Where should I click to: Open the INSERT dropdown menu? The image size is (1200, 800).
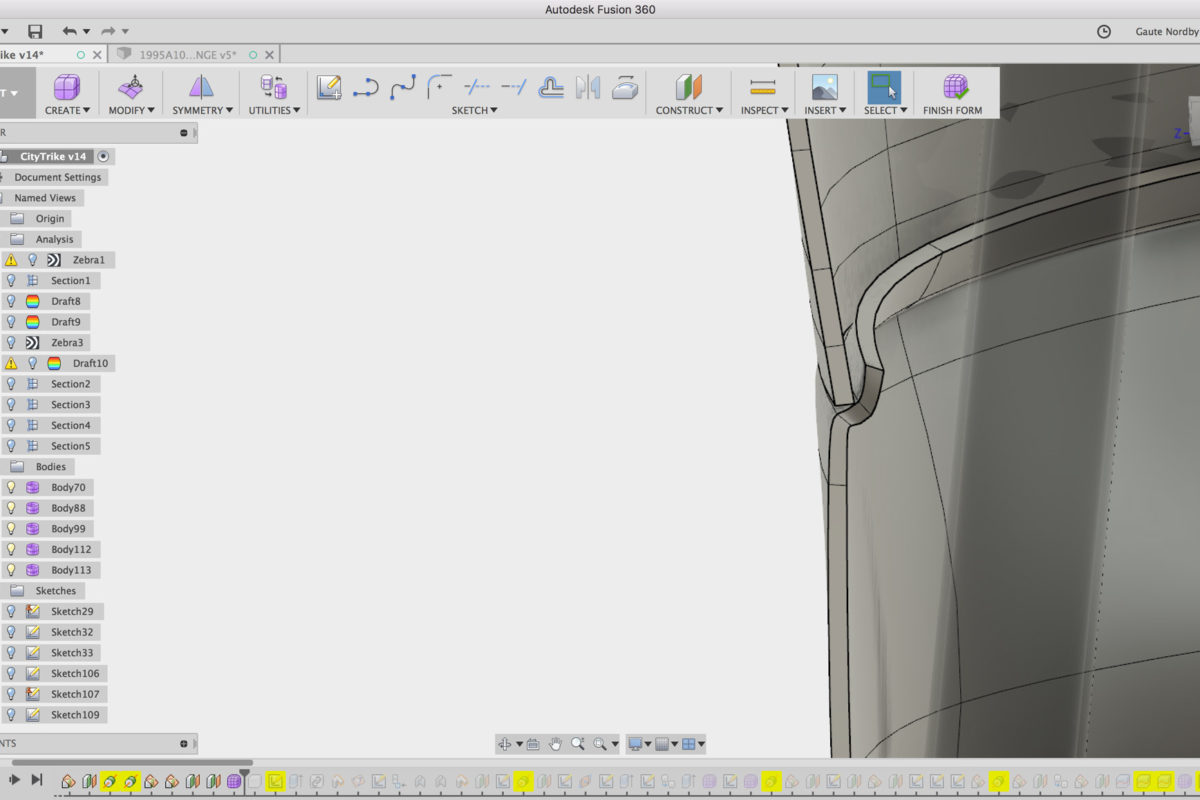tap(825, 110)
